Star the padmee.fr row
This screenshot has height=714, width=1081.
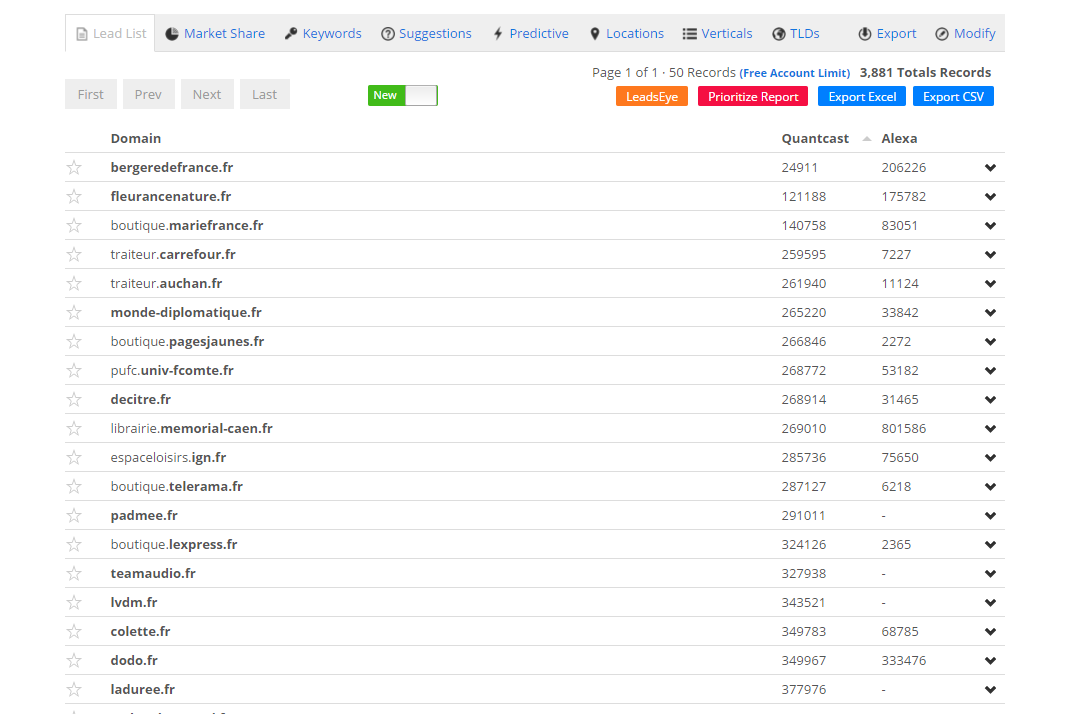pyautogui.click(x=74, y=515)
